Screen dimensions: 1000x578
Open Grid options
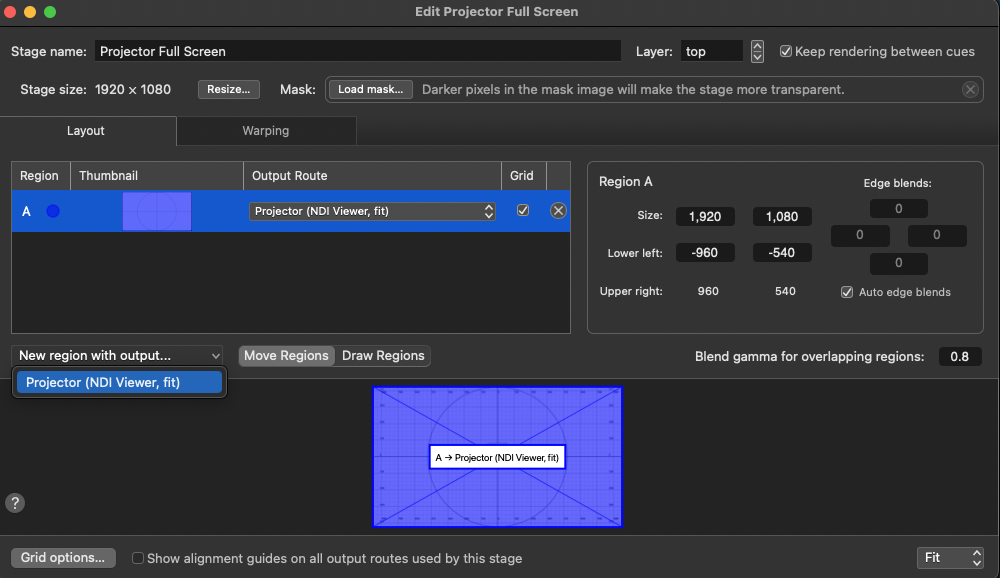click(62, 557)
